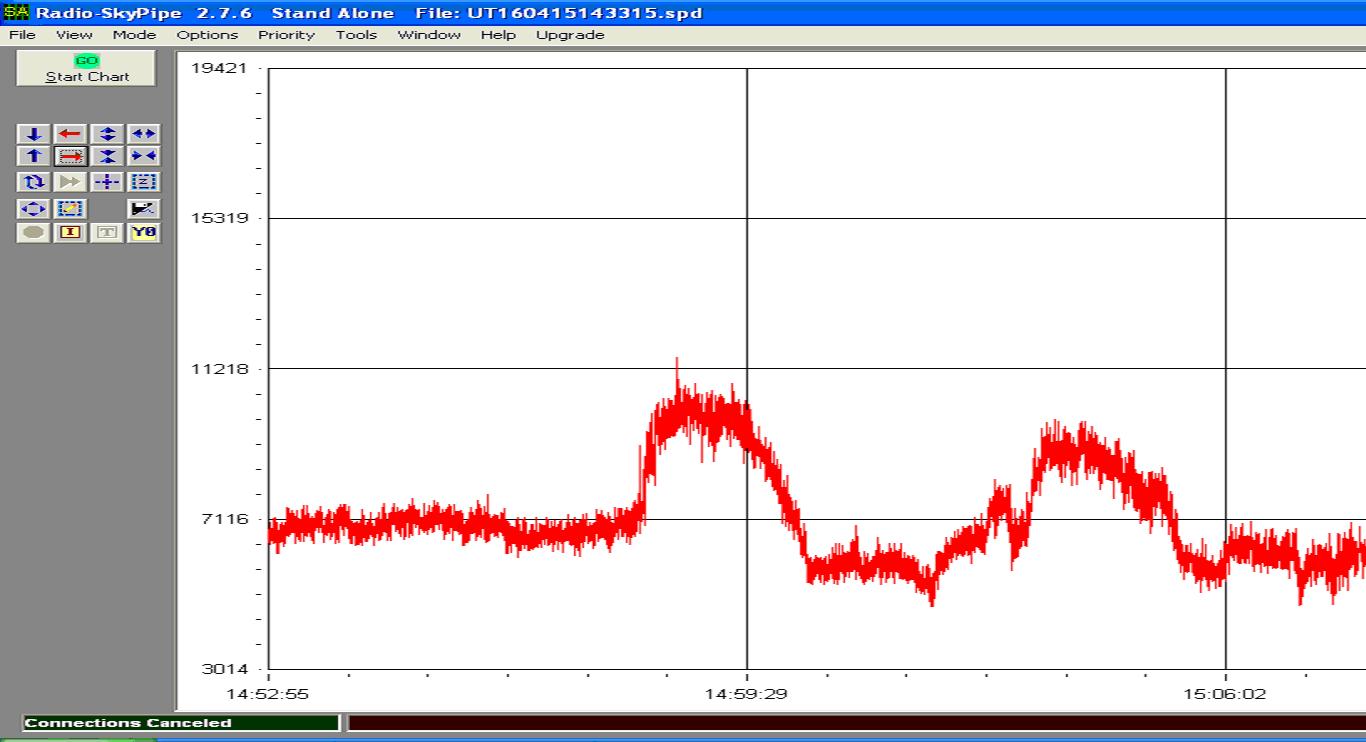Click the red right arrow scroll button
The image size is (1366, 742).
[70, 156]
